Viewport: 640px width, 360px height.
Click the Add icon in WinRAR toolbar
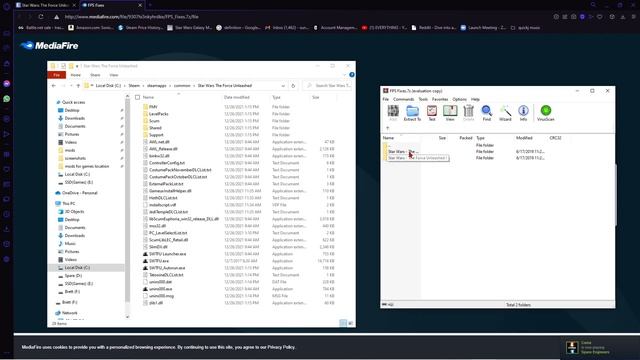393,113
